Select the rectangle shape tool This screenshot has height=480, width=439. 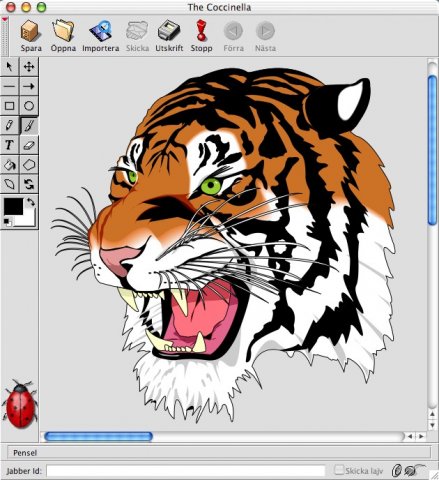[10, 106]
